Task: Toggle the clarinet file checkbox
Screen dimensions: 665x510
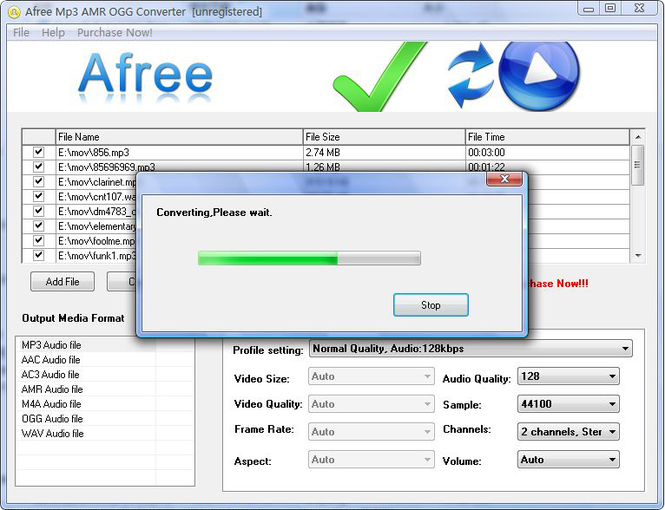Action: click(39, 181)
